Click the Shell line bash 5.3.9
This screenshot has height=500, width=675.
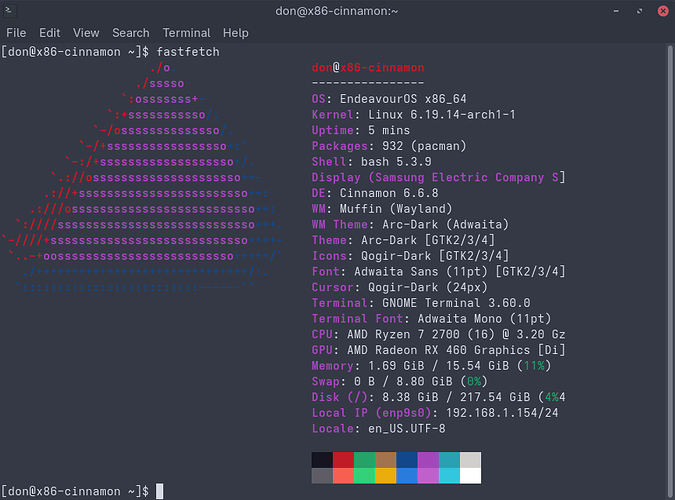[x=372, y=162]
